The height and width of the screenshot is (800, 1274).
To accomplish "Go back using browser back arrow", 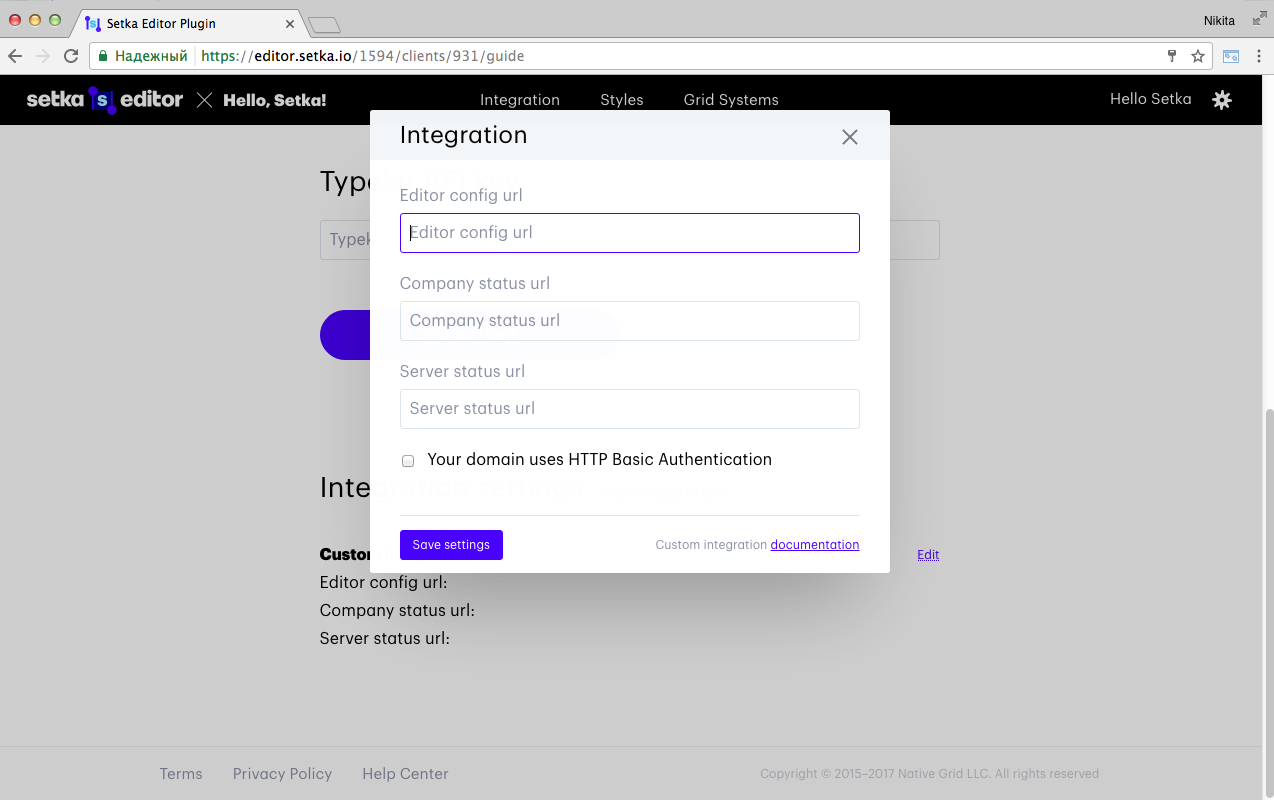I will (x=15, y=56).
